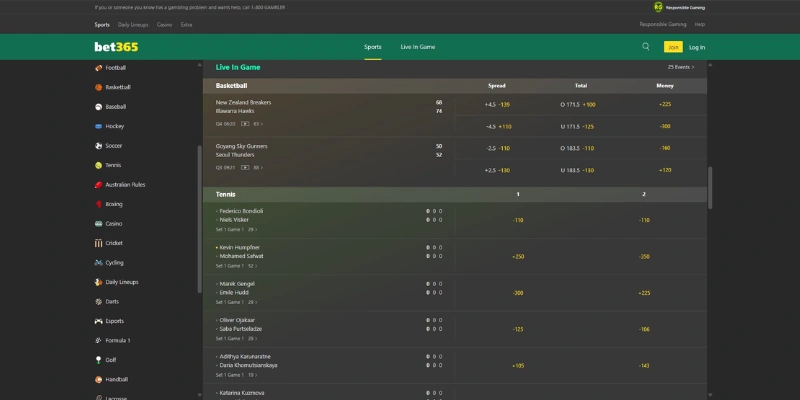The height and width of the screenshot is (400, 800).
Task: Expand 29 markets for Bondioli vs Visker
Action: [x=253, y=230]
